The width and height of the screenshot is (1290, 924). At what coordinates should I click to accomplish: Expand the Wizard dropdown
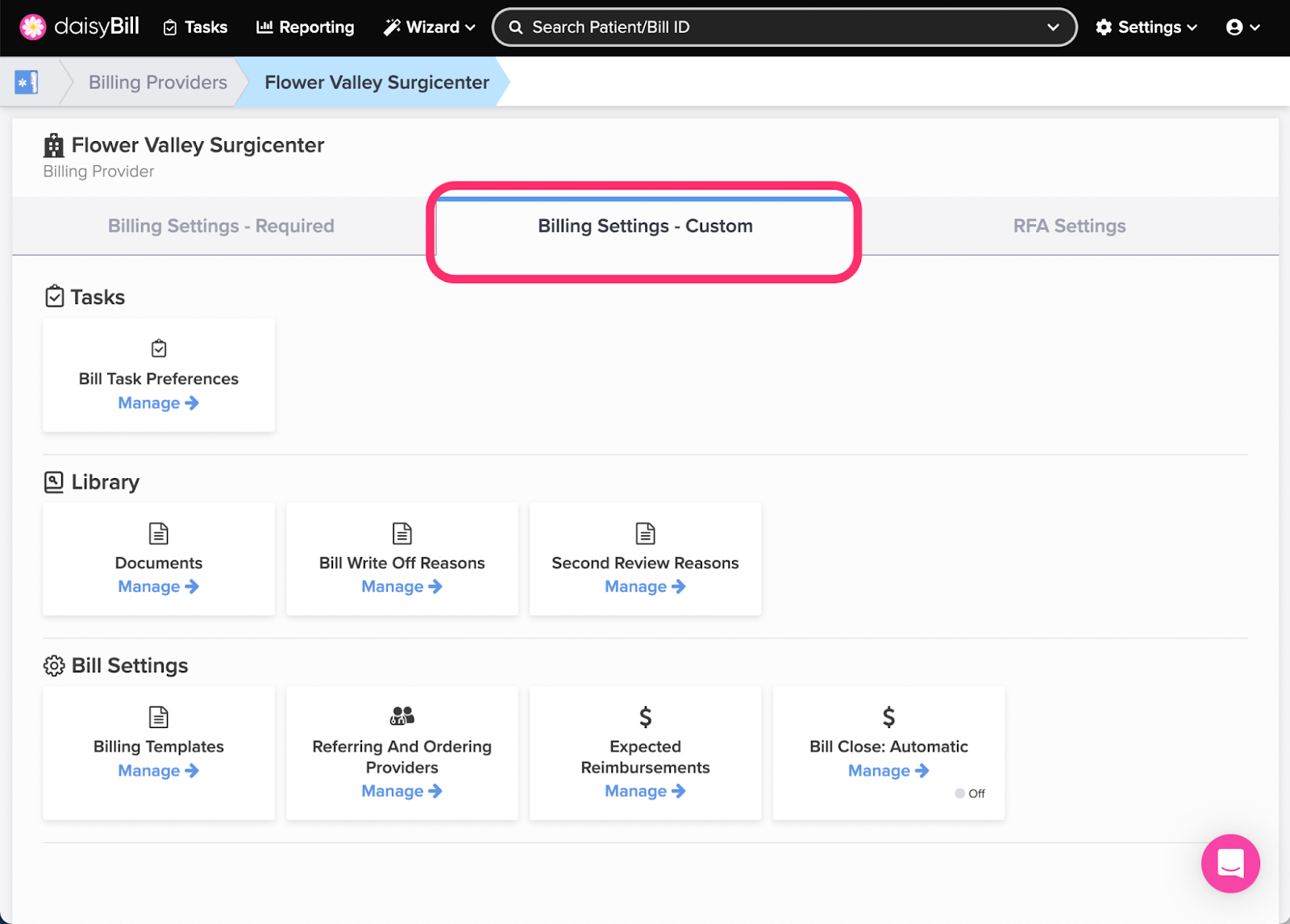pos(429,27)
